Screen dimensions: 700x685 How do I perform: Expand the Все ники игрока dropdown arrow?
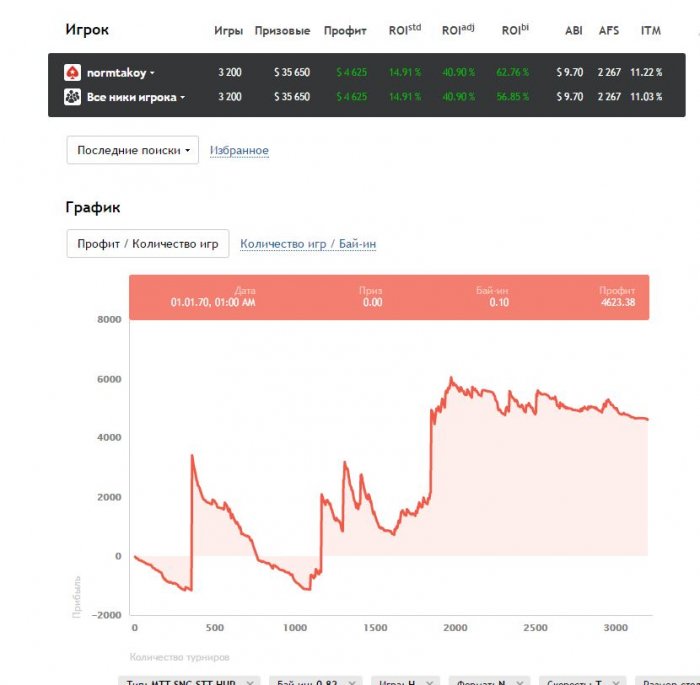(182, 98)
